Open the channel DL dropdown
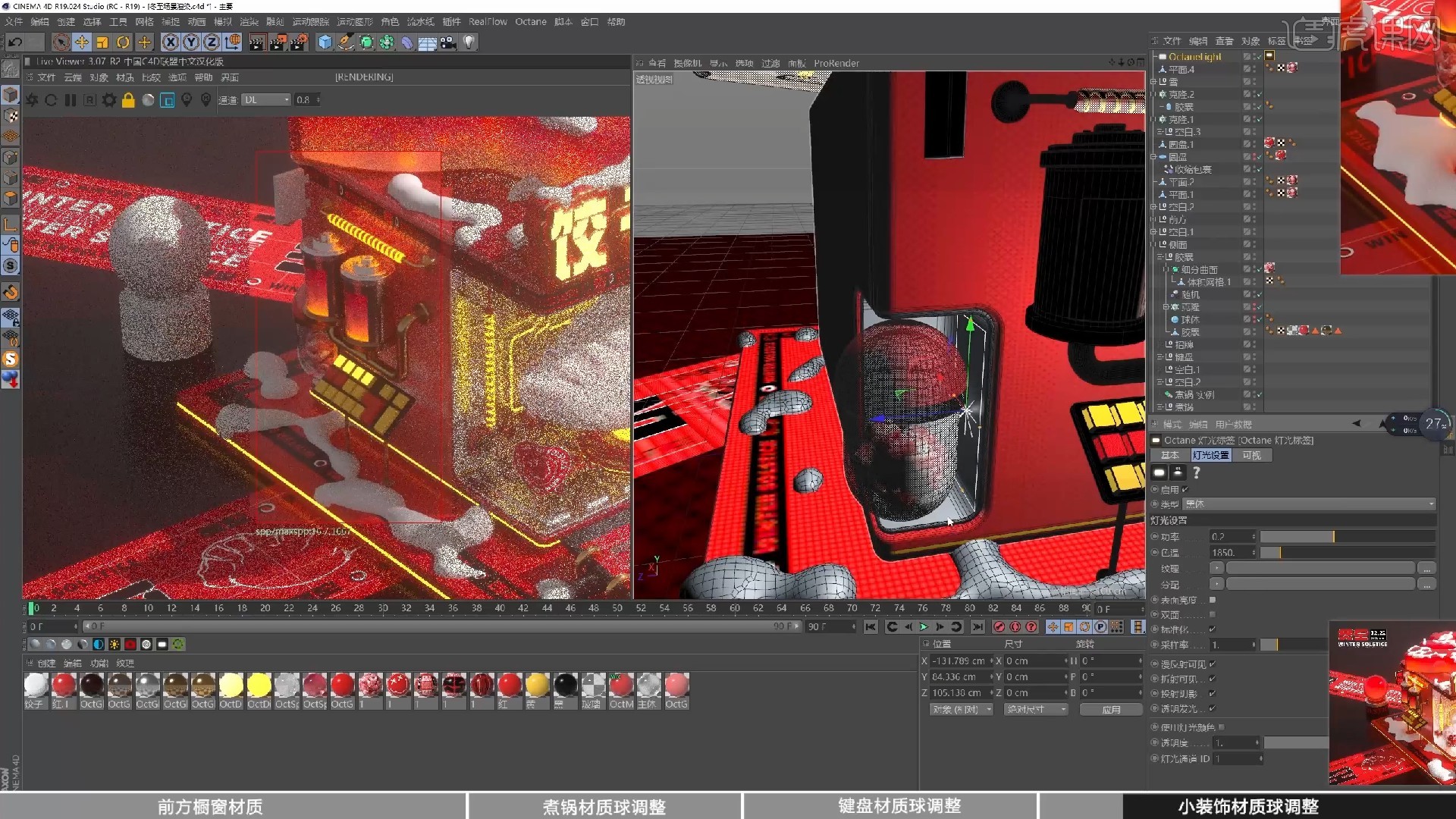 click(266, 100)
